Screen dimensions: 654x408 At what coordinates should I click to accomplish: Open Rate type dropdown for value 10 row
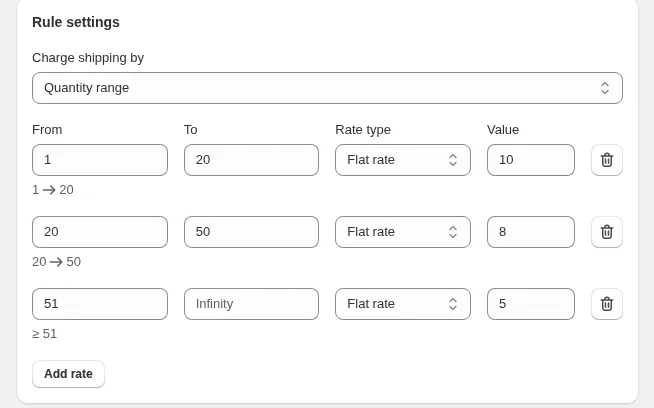(403, 160)
